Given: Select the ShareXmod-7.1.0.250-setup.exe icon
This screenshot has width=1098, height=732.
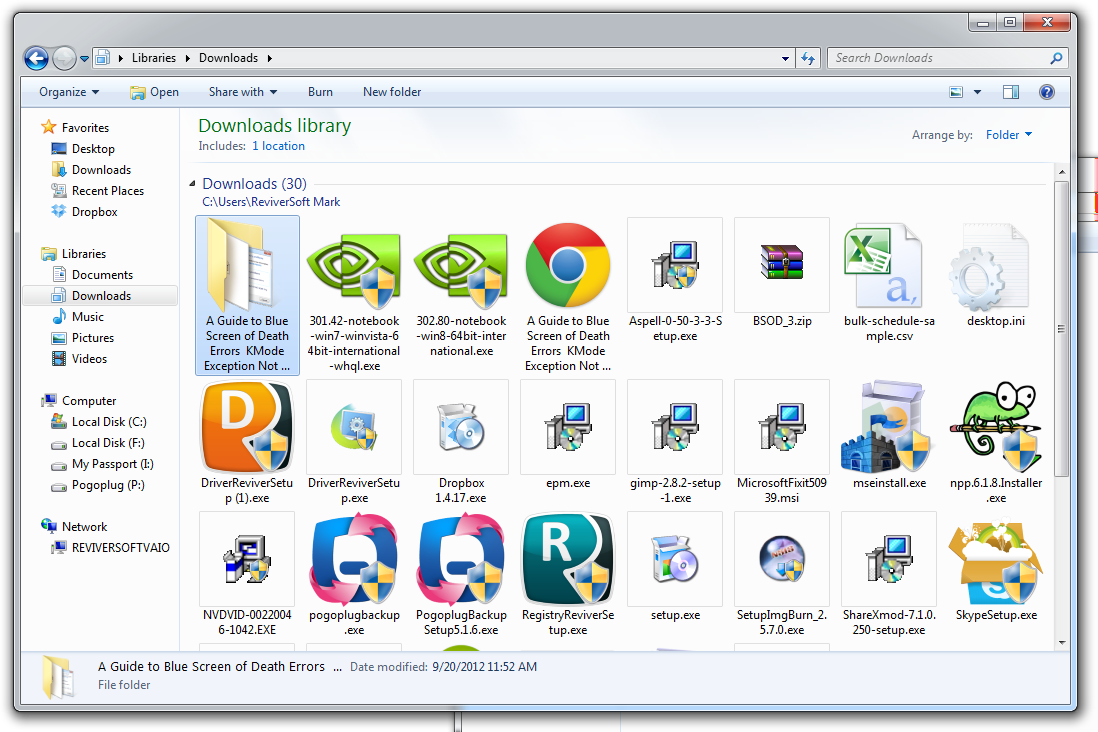Looking at the screenshot, I should tap(889, 559).
